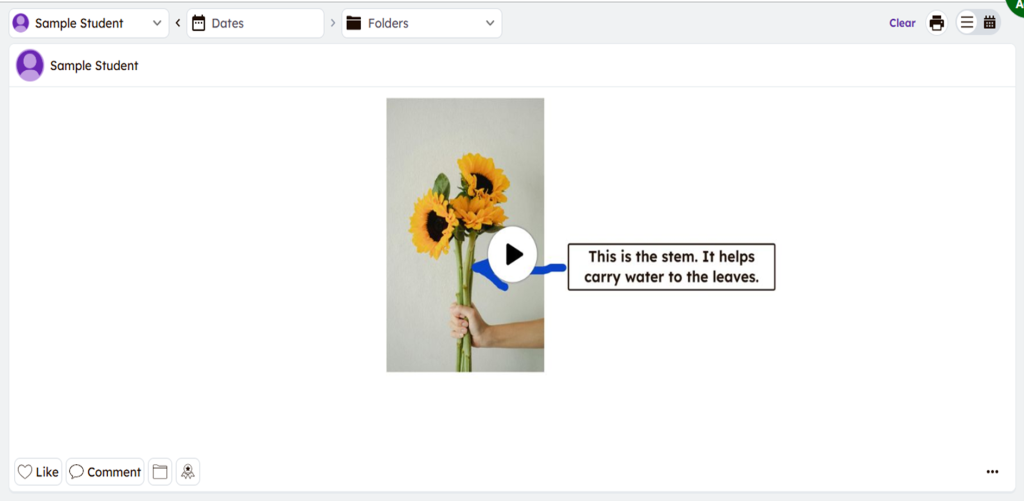The width and height of the screenshot is (1024, 501).
Task: Click Sample Student's avatar in the post header
Action: pos(30,66)
